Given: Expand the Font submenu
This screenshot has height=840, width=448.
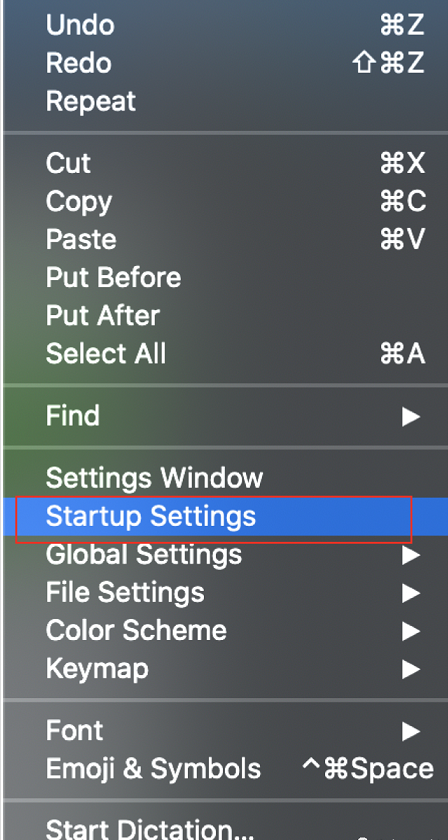Looking at the screenshot, I should (225, 731).
